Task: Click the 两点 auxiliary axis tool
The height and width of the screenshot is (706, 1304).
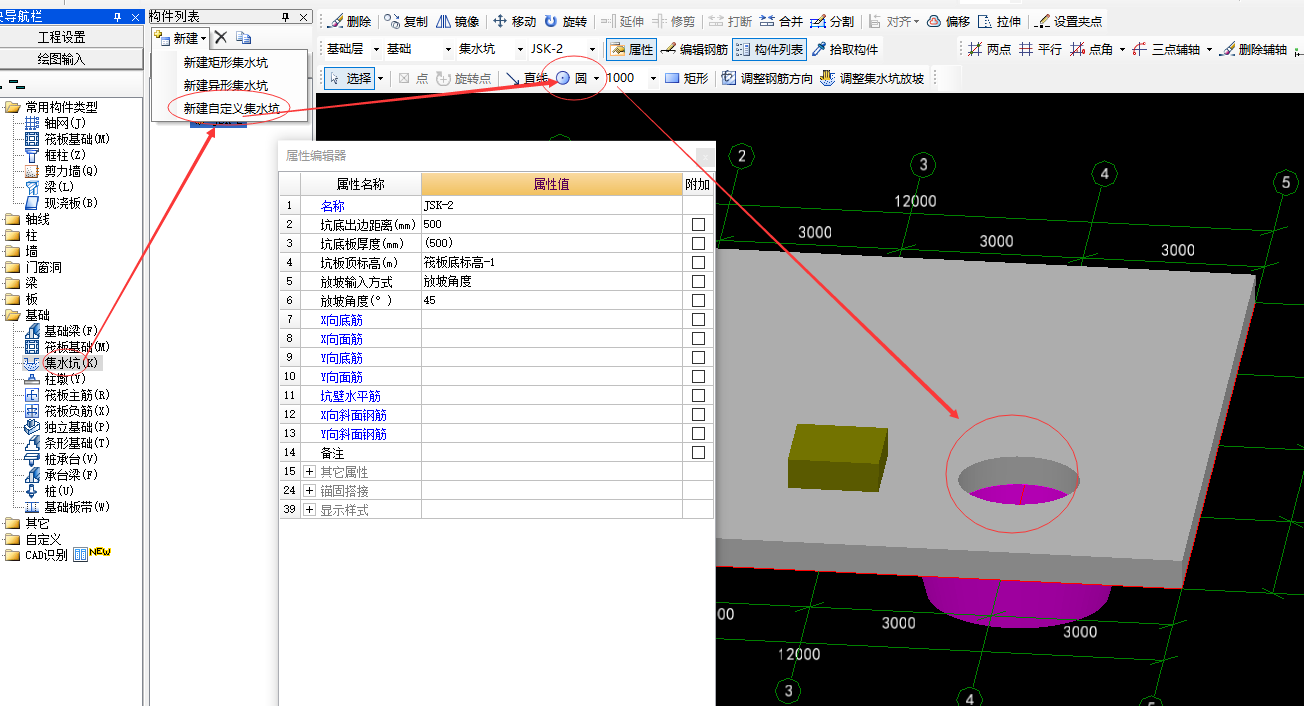Action: pos(989,49)
